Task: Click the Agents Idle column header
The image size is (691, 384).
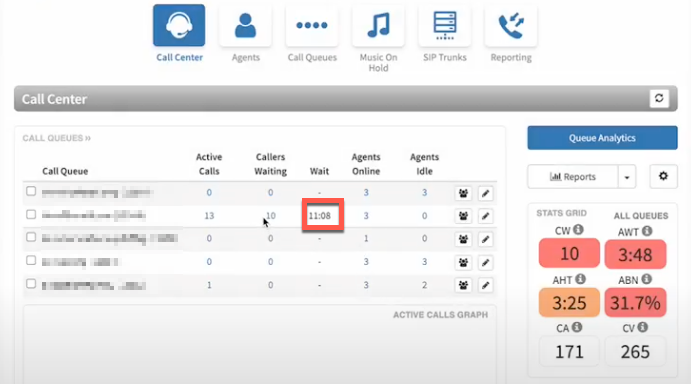Action: pyautogui.click(x=424, y=164)
